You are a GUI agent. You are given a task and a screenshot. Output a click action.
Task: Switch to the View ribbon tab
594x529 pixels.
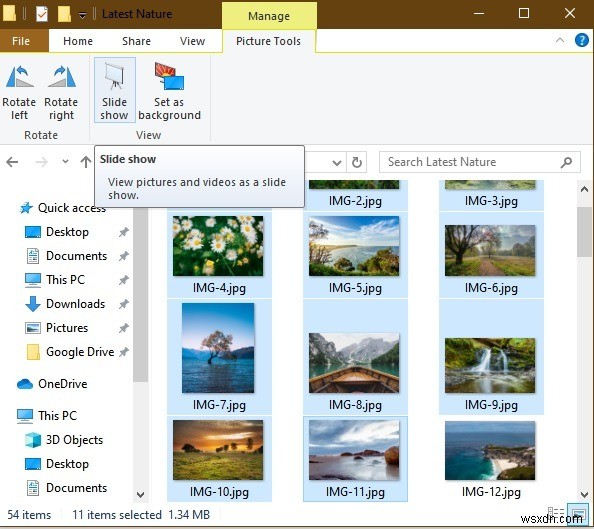point(192,41)
